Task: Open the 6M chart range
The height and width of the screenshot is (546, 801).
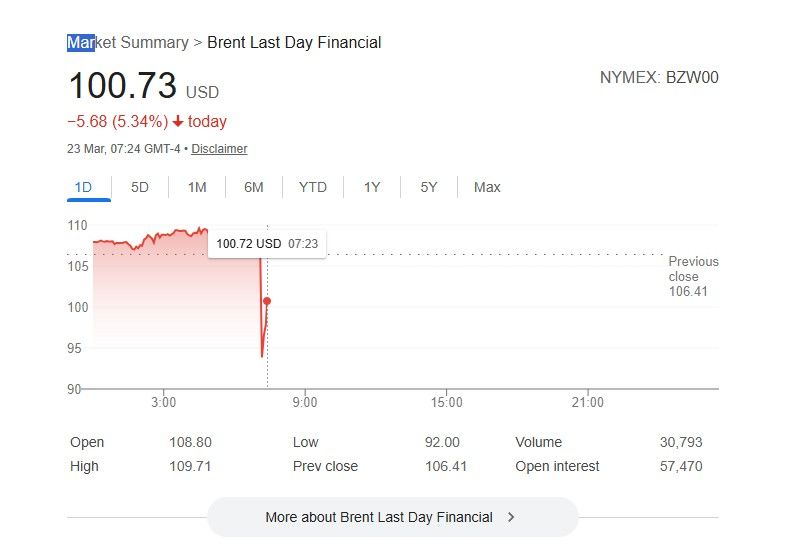Action: point(254,187)
